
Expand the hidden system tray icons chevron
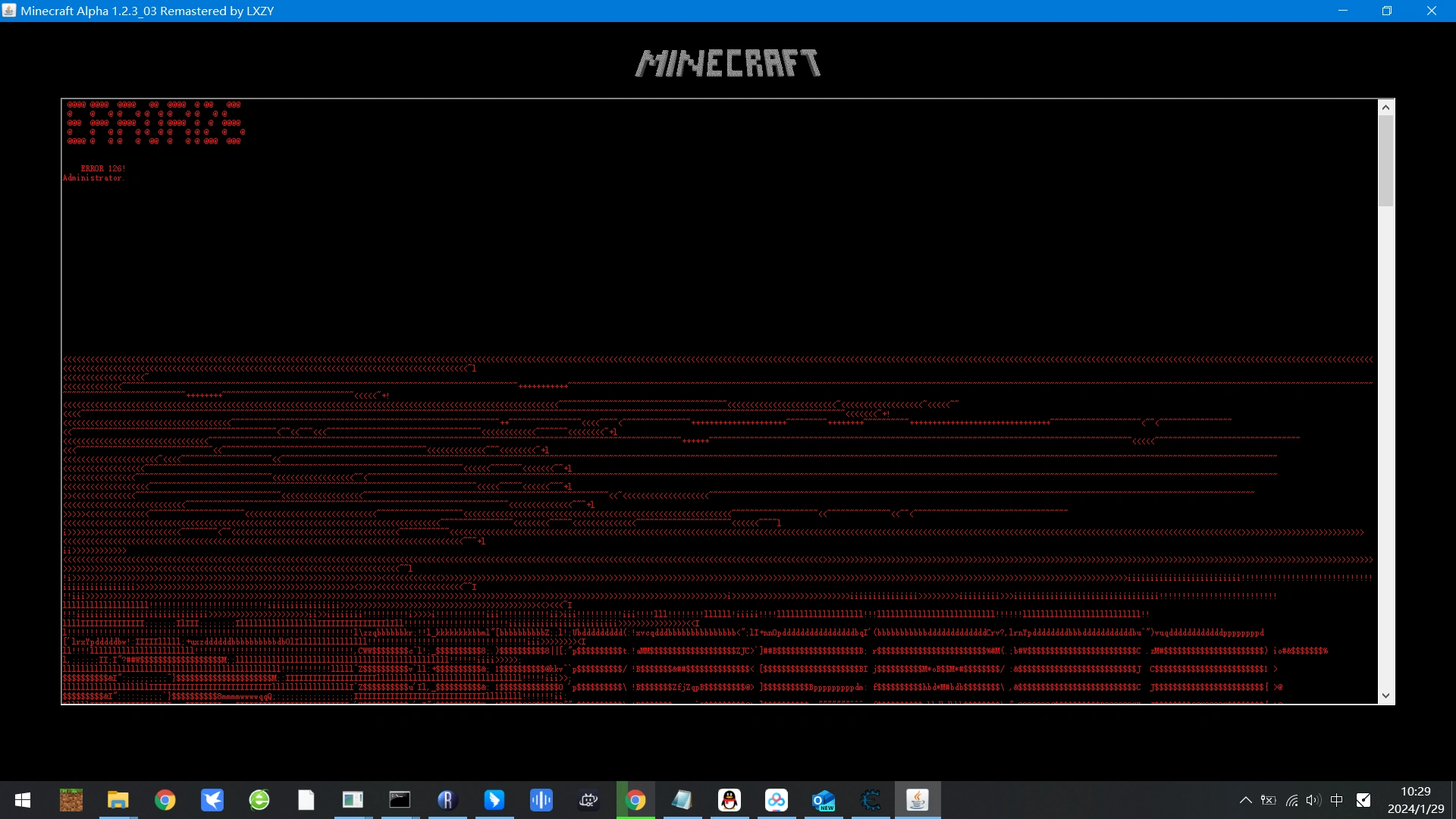[1245, 800]
